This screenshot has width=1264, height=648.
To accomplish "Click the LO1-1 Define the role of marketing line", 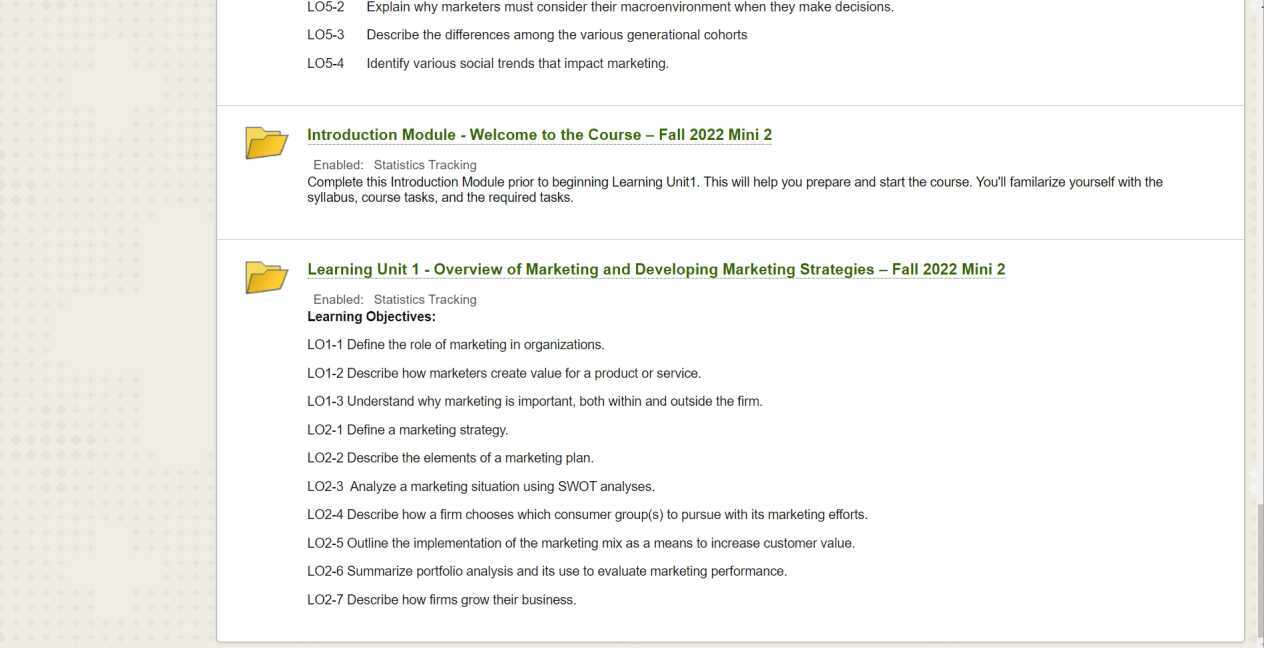I will (x=456, y=345).
